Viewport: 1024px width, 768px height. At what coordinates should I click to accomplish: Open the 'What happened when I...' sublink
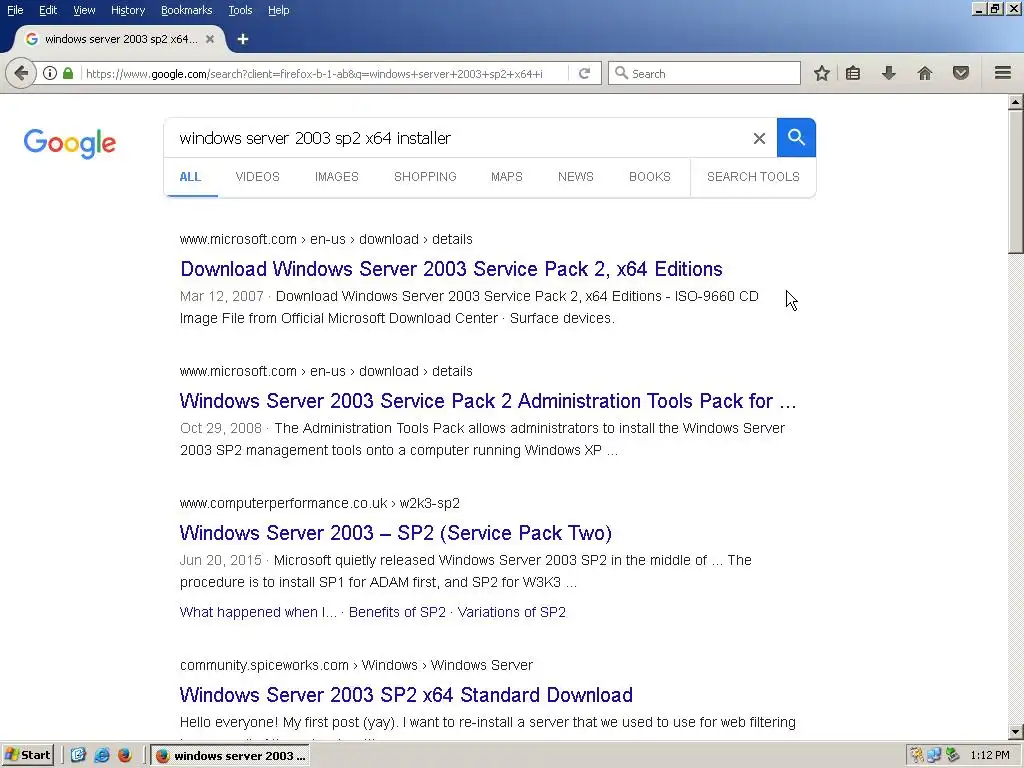click(x=258, y=613)
